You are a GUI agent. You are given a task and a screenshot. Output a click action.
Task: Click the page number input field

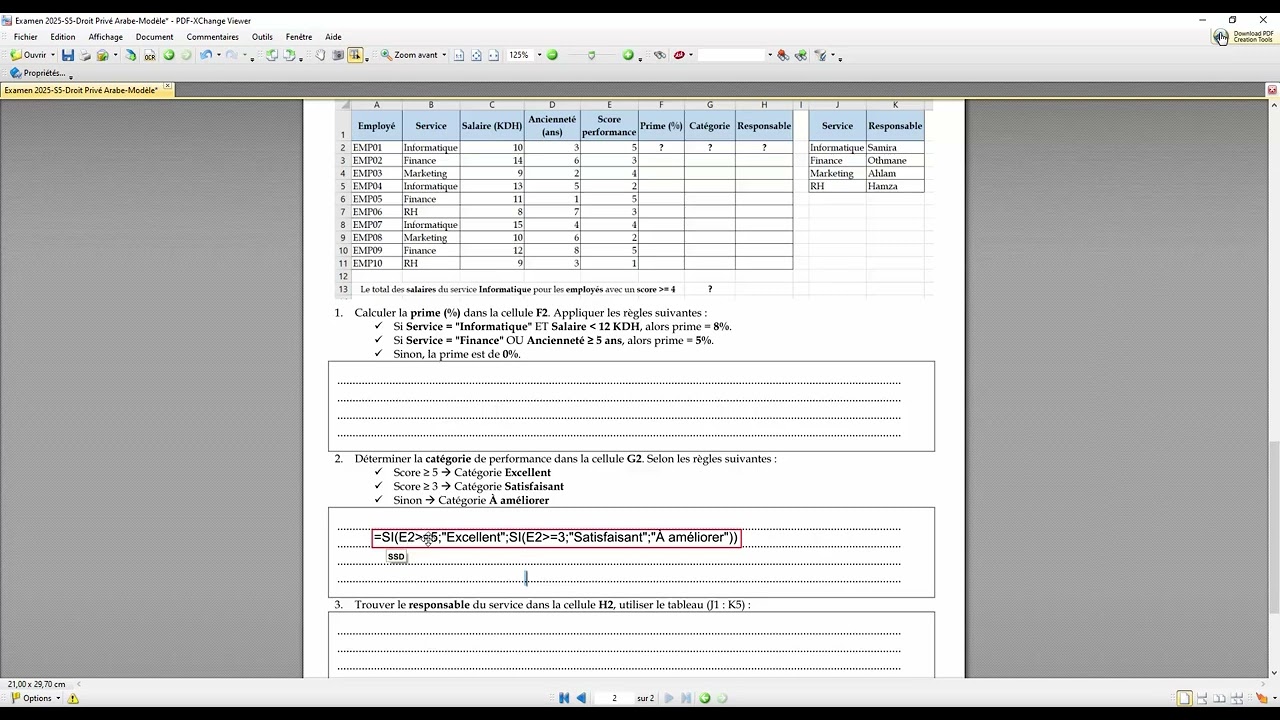(614, 698)
